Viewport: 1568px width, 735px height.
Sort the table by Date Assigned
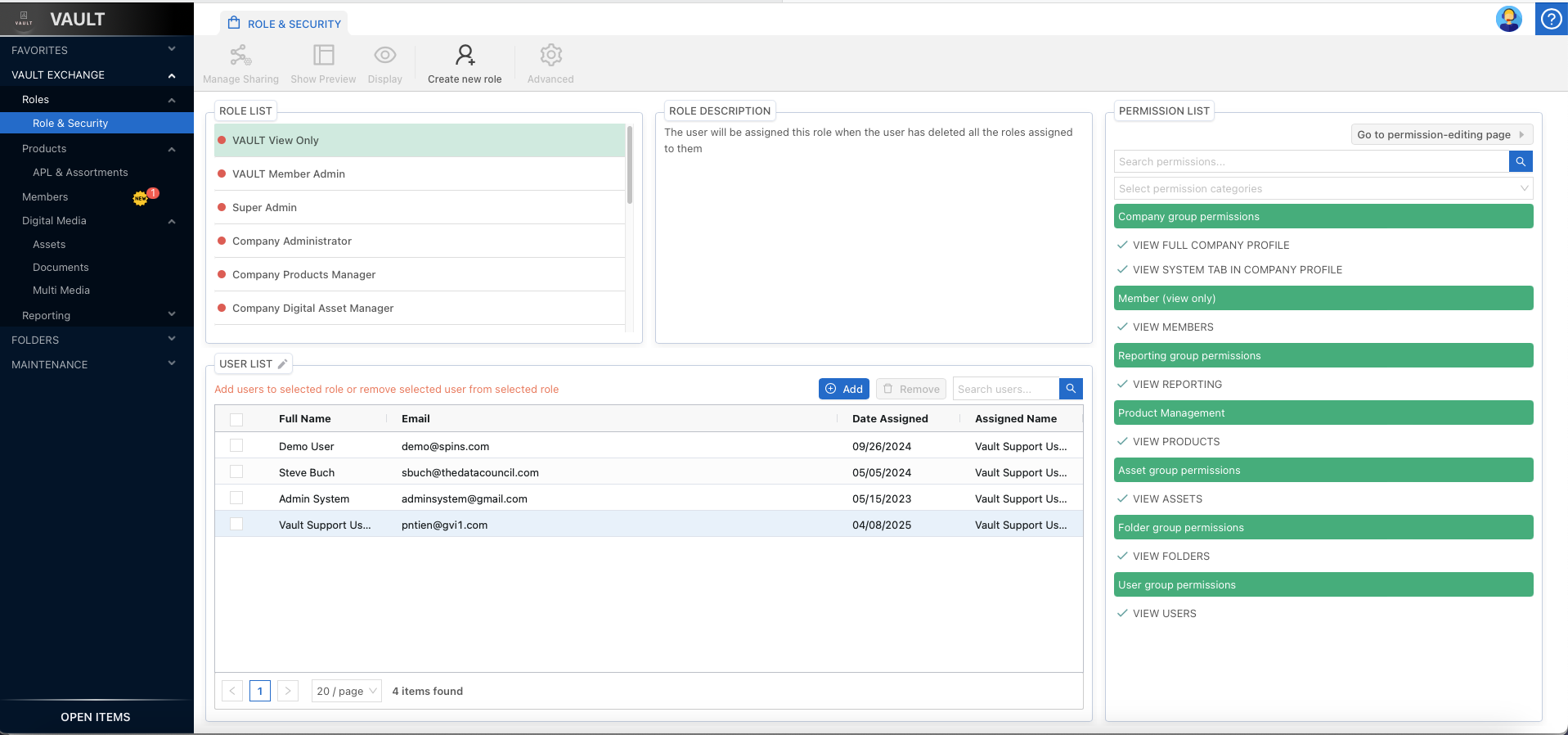[x=890, y=418]
